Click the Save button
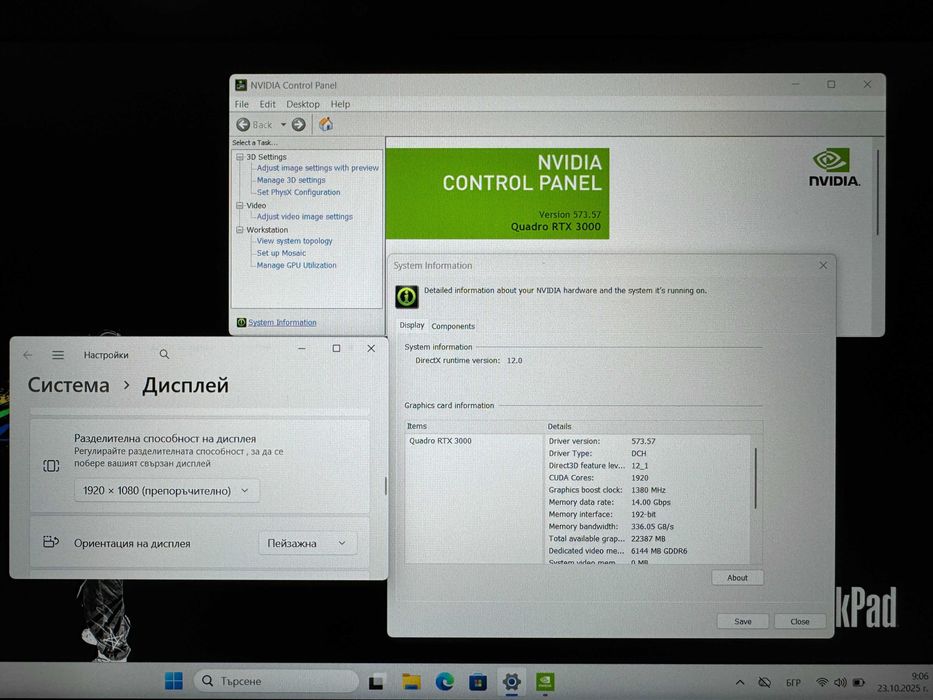 743,621
